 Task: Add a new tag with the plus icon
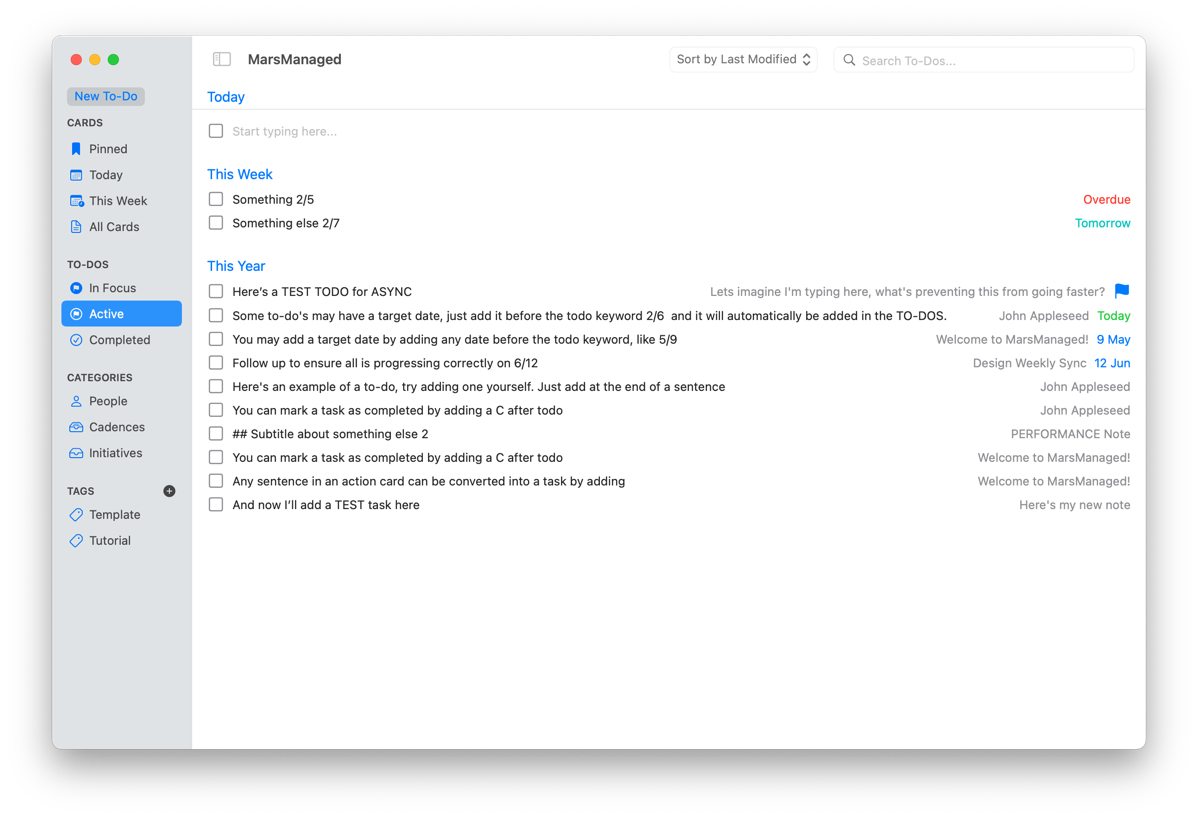(x=170, y=491)
